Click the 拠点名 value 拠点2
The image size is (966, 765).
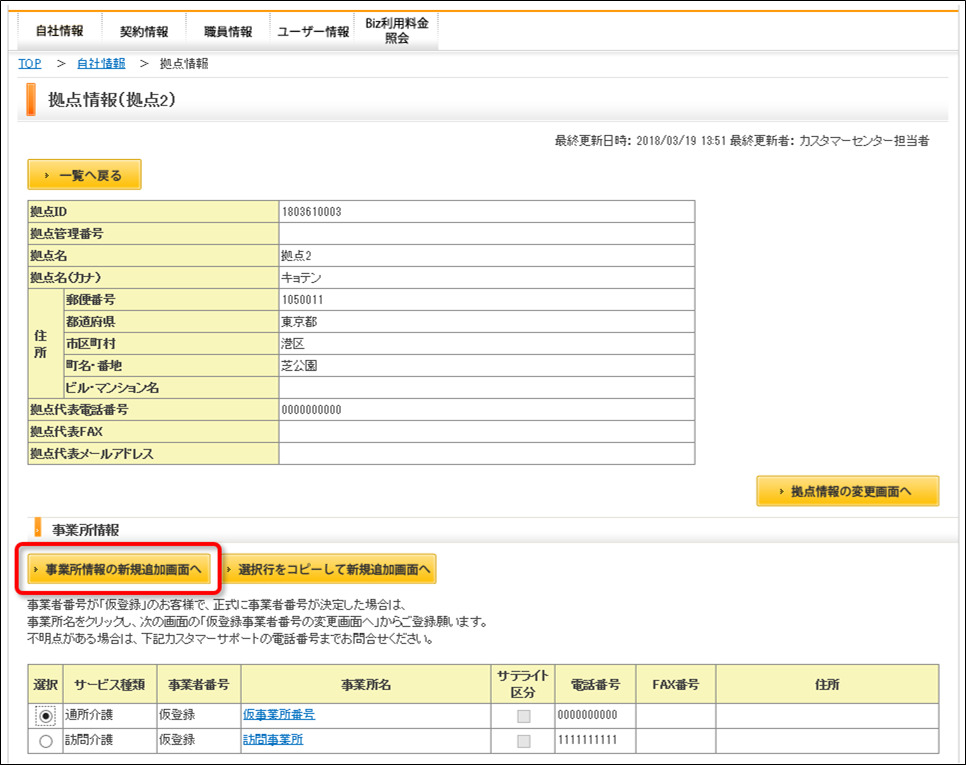point(296,256)
